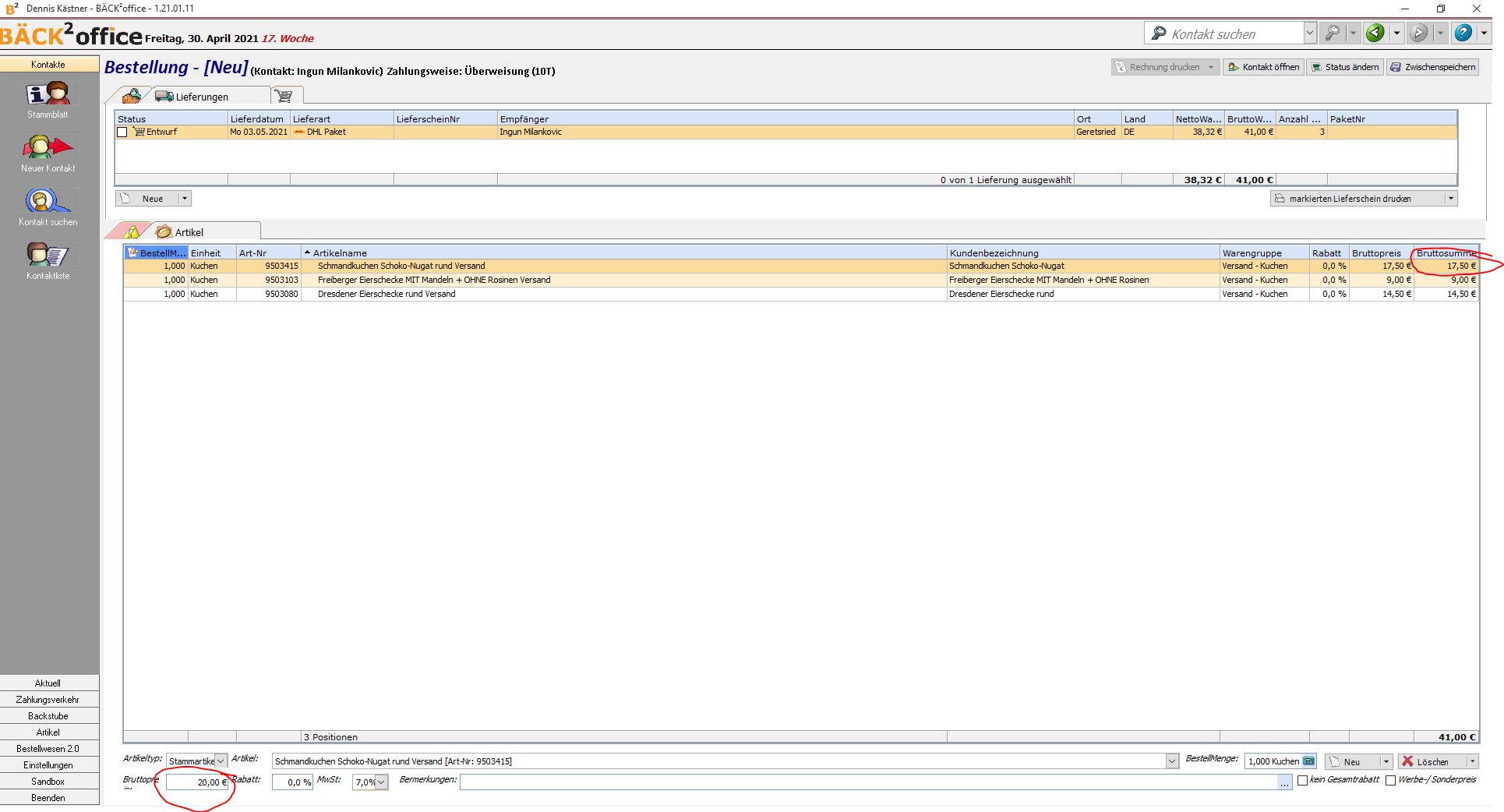Click calculator icon in BestellMenge field
The width and height of the screenshot is (1504, 812).
pyautogui.click(x=1309, y=761)
